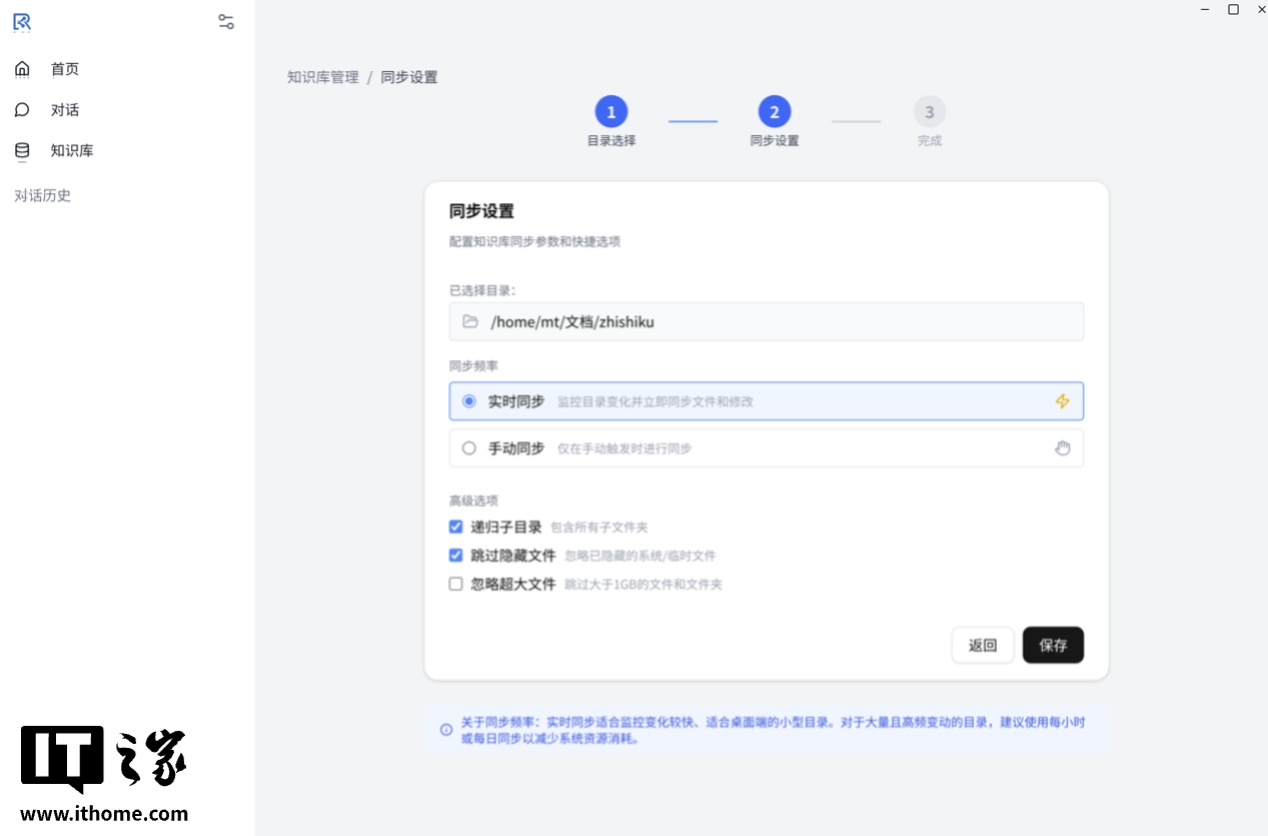Select the 手动同步 radio button

(x=468, y=448)
